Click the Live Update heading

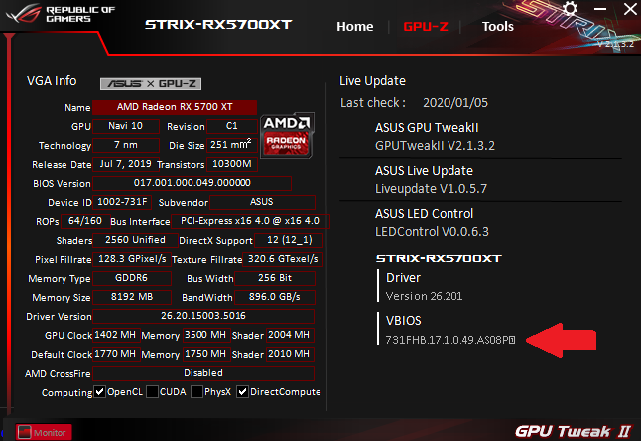click(372, 81)
